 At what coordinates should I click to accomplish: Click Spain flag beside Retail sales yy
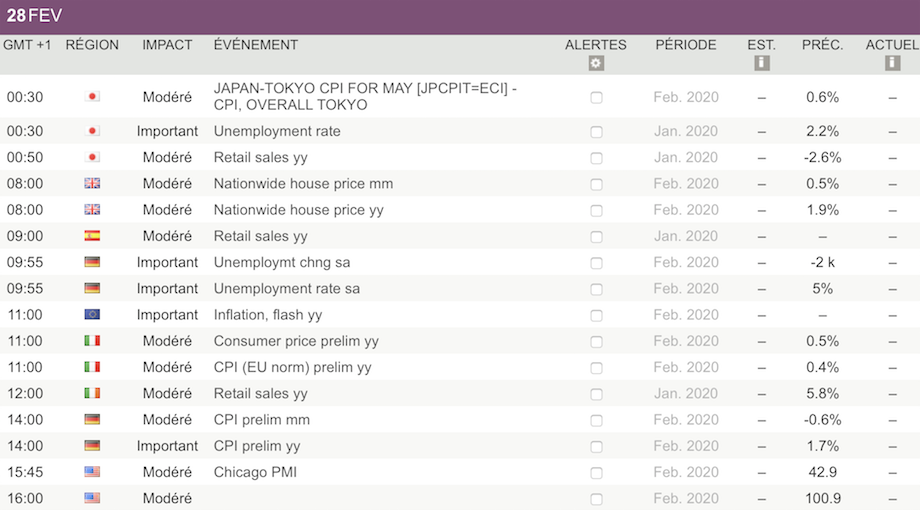(x=92, y=236)
